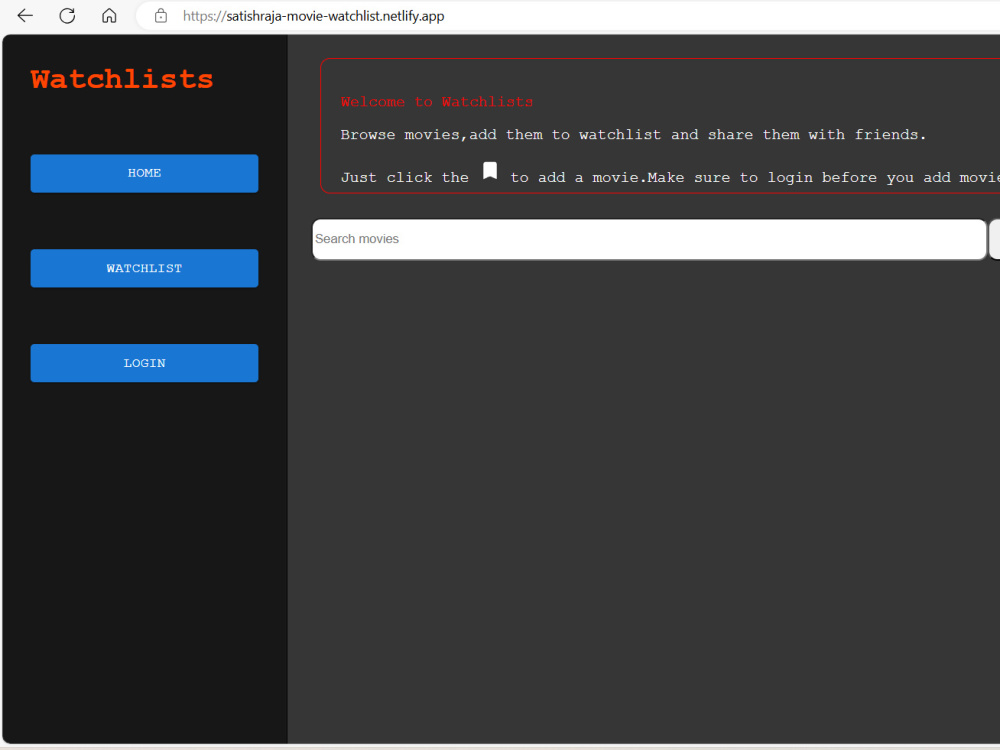Image resolution: width=1000 pixels, height=750 pixels.
Task: View site information via the lock icon
Action: pyautogui.click(x=161, y=16)
